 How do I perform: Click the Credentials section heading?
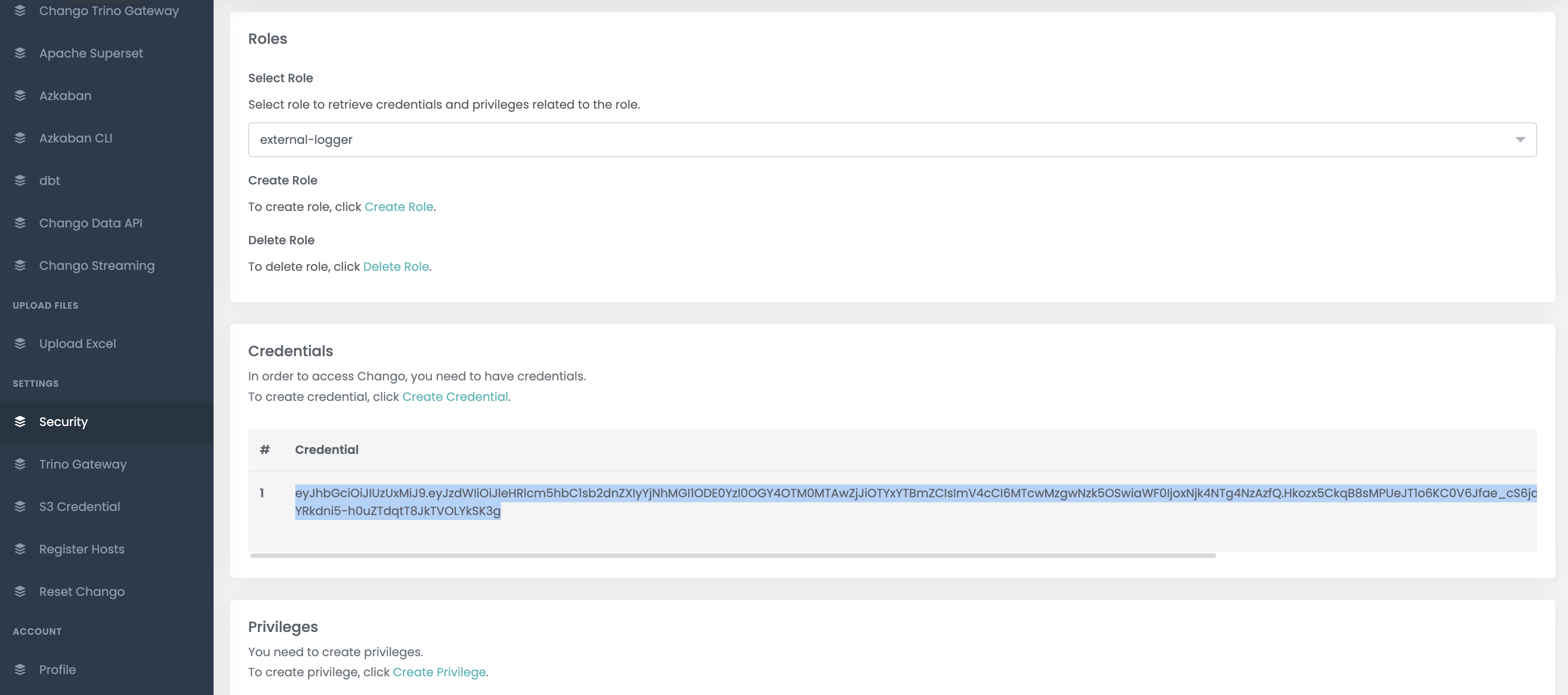tap(290, 351)
